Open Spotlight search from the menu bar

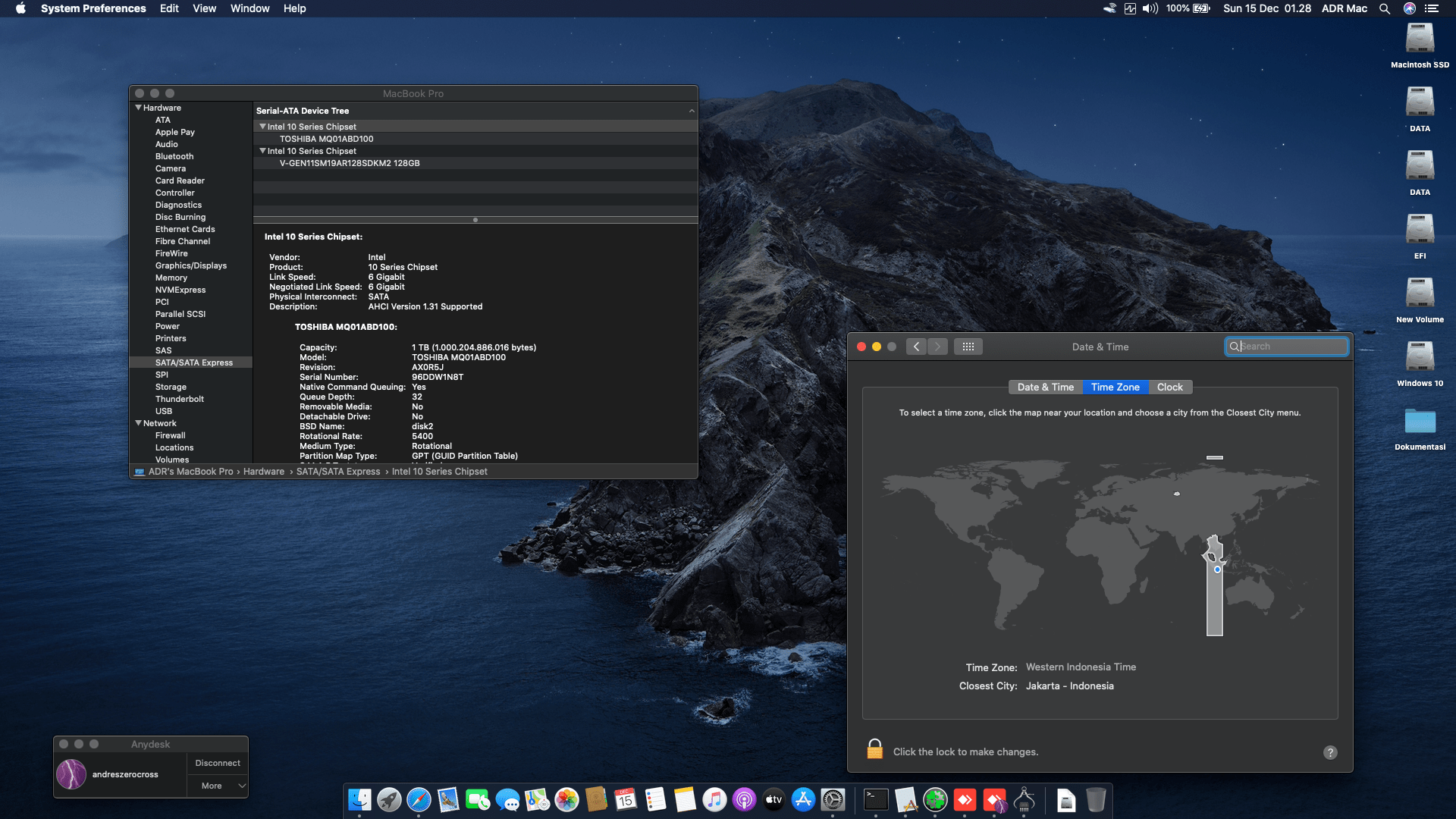pyautogui.click(x=1385, y=8)
